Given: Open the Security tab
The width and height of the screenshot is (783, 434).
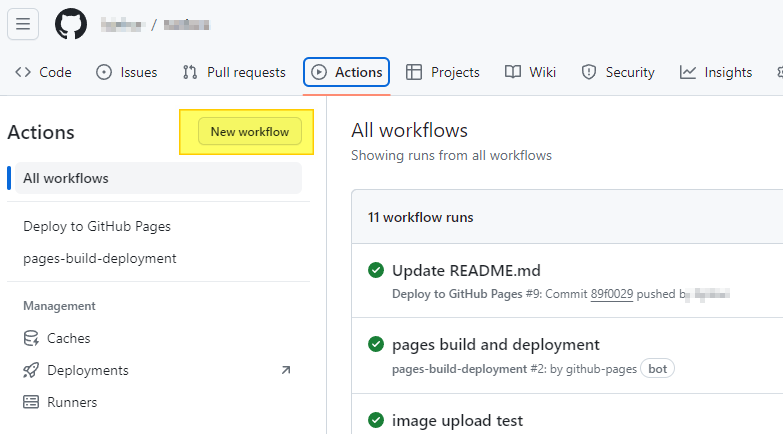Looking at the screenshot, I should (618, 72).
